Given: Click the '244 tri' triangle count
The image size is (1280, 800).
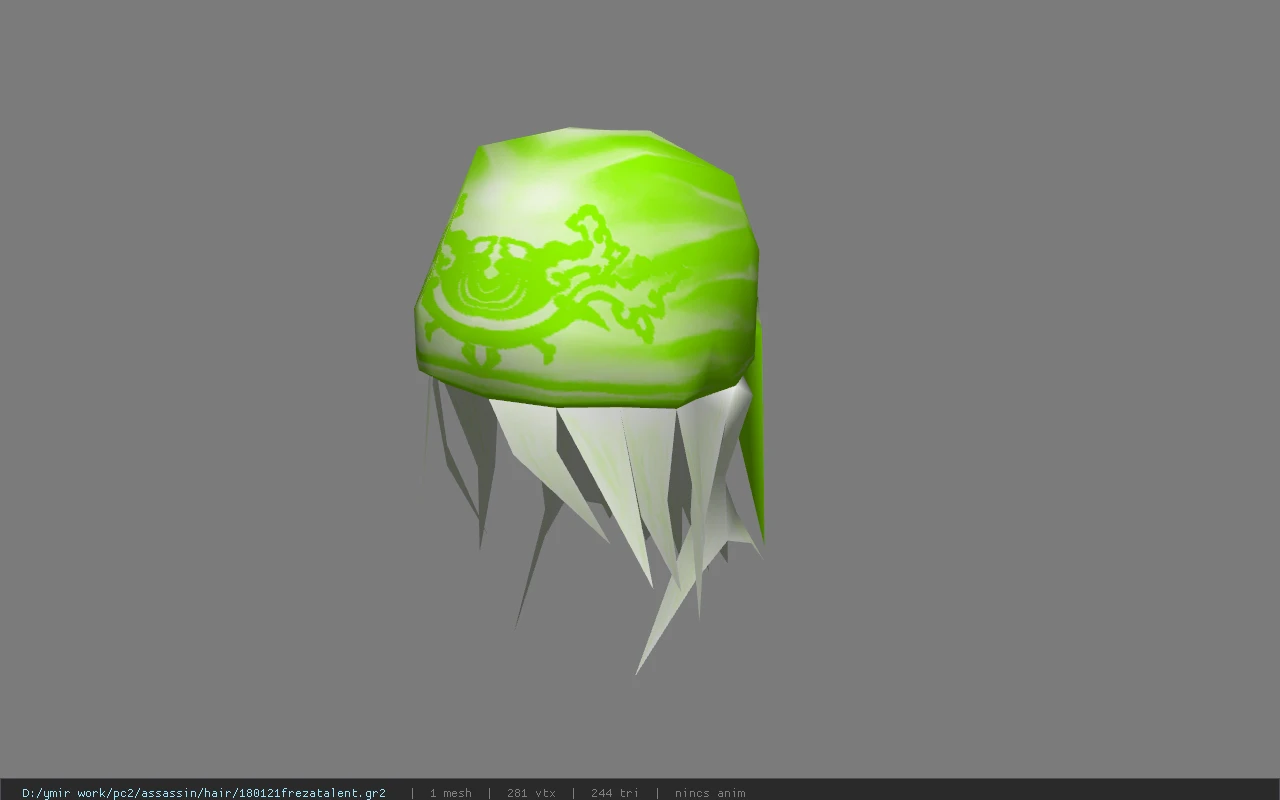Looking at the screenshot, I should [x=614, y=793].
